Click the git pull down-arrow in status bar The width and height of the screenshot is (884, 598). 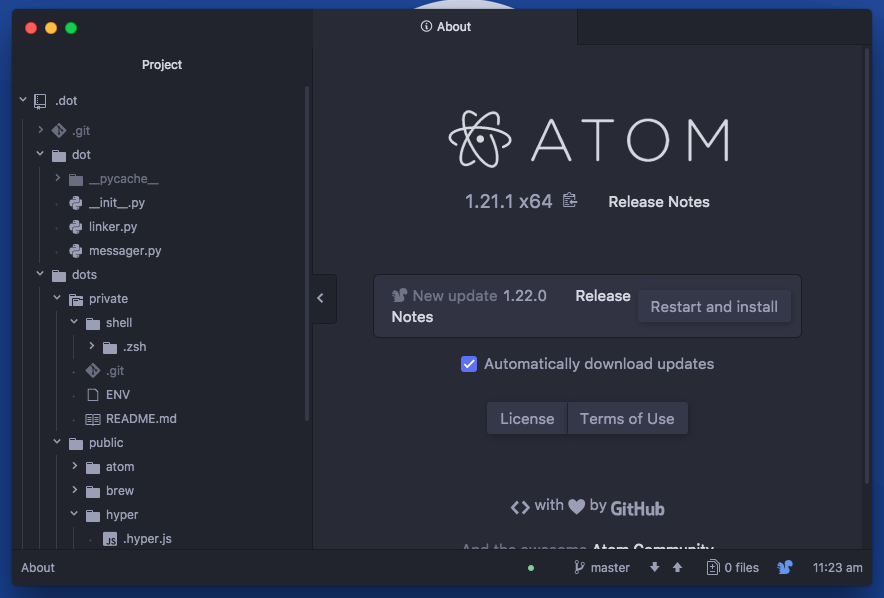pos(654,567)
